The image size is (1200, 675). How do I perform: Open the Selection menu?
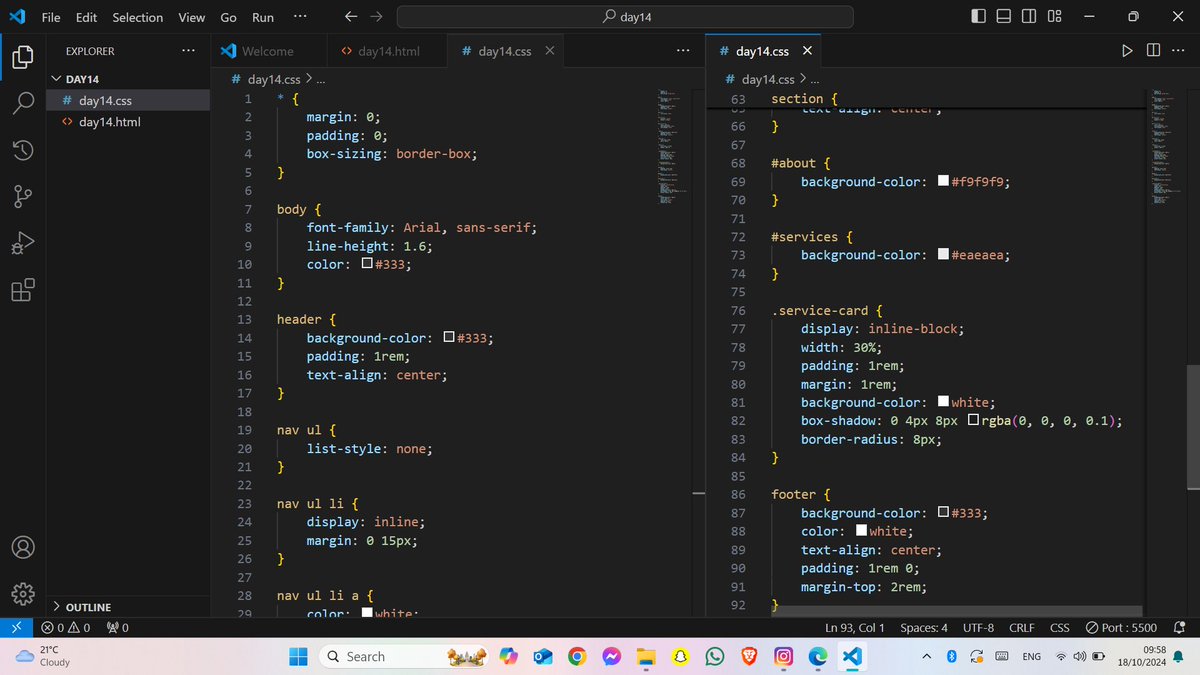[137, 17]
